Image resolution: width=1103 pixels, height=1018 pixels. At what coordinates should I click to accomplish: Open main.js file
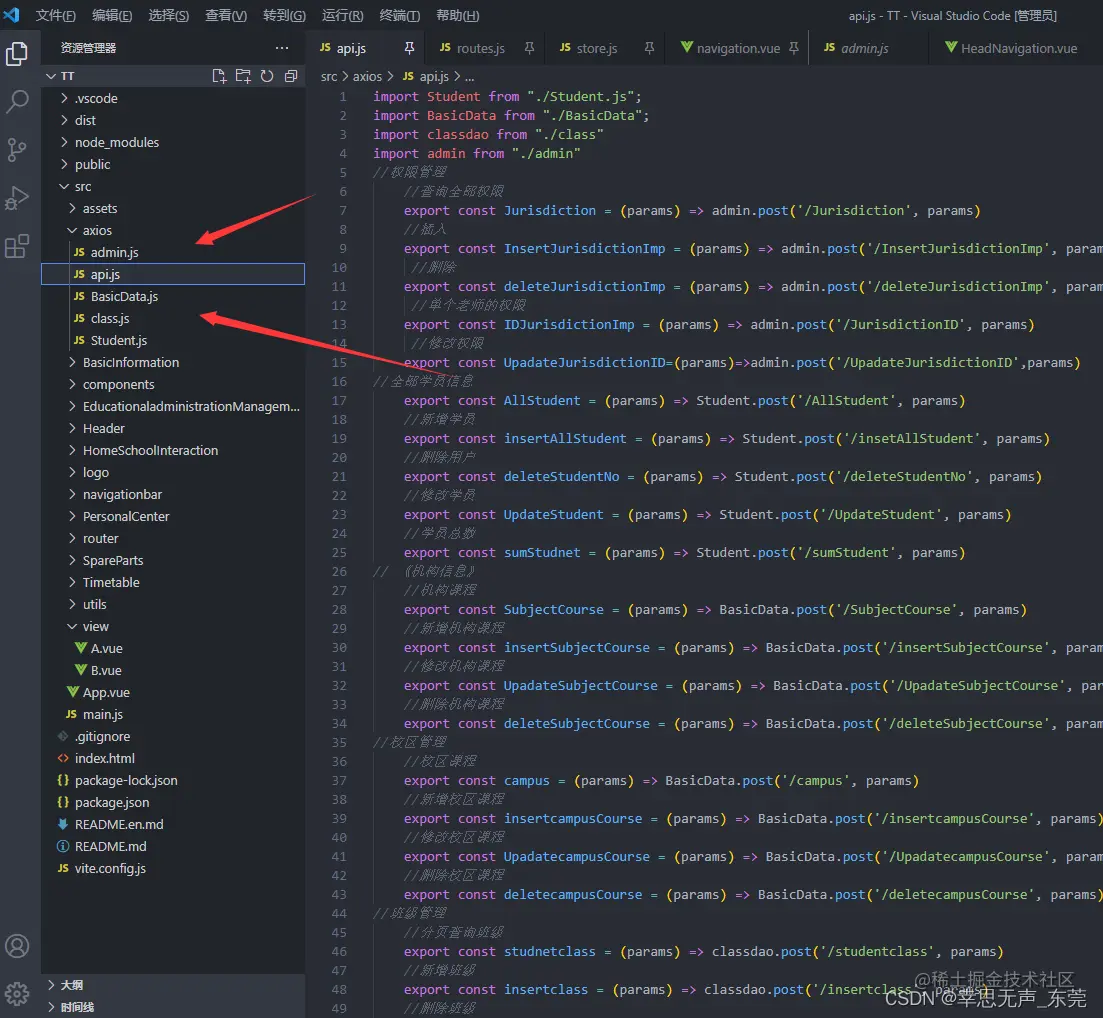tap(173, 714)
